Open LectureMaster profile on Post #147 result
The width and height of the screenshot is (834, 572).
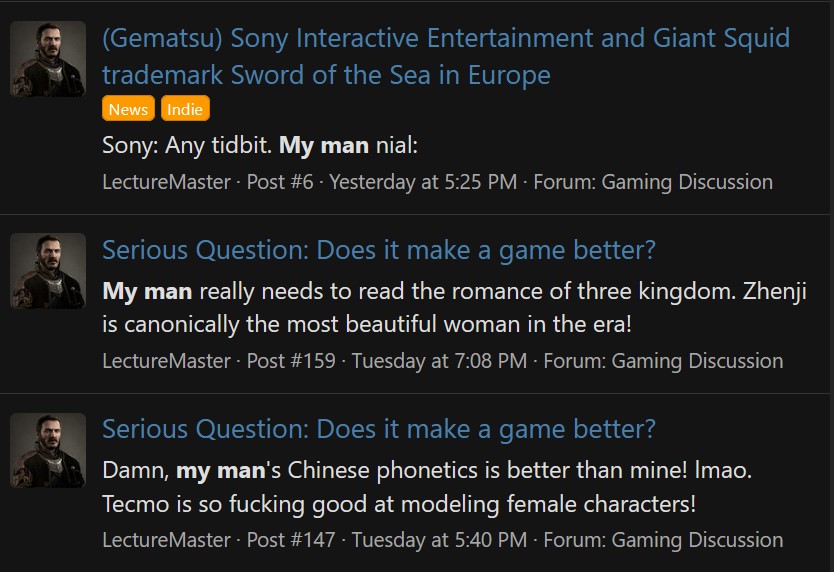166,540
